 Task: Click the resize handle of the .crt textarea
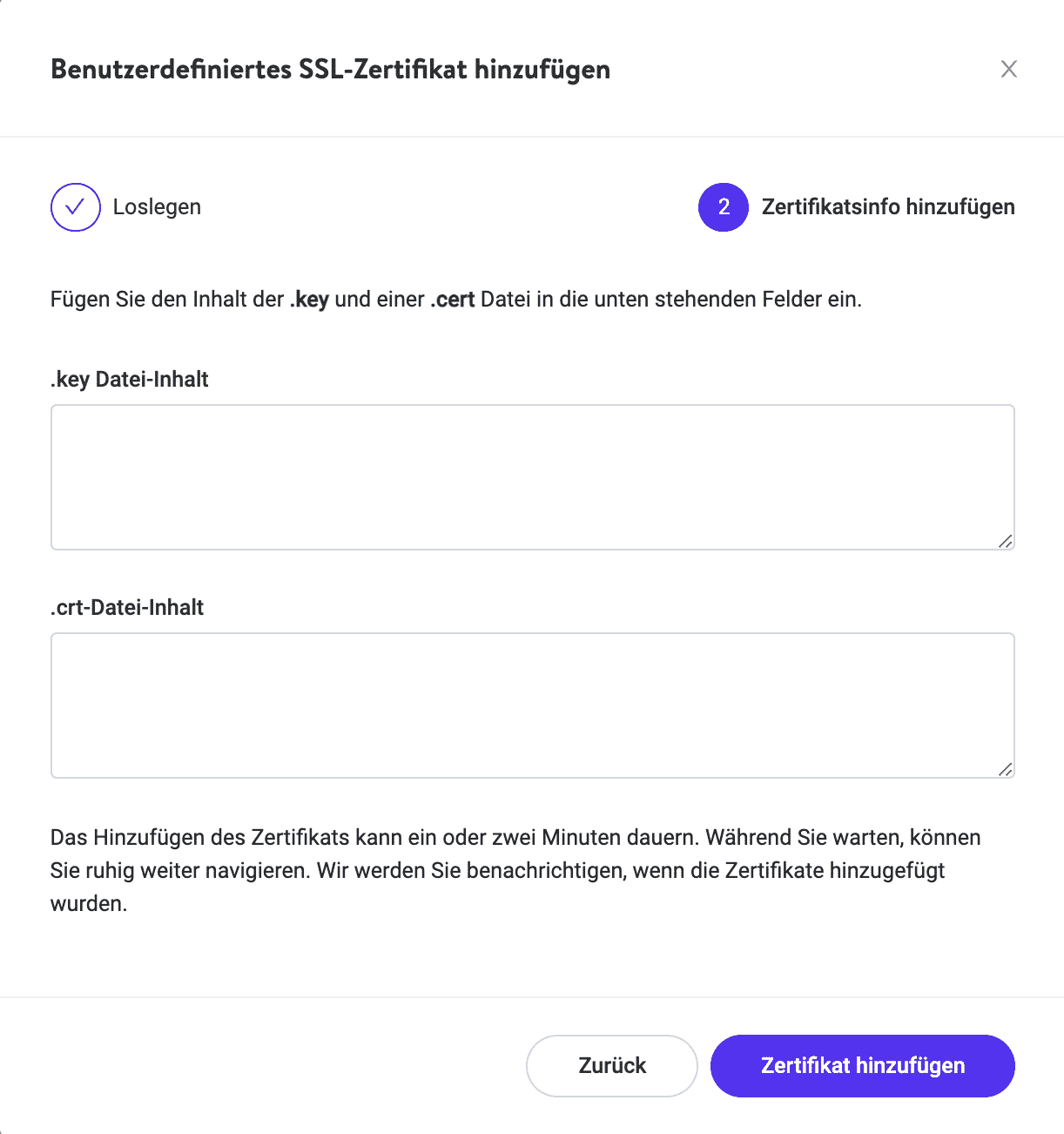pos(1006,767)
